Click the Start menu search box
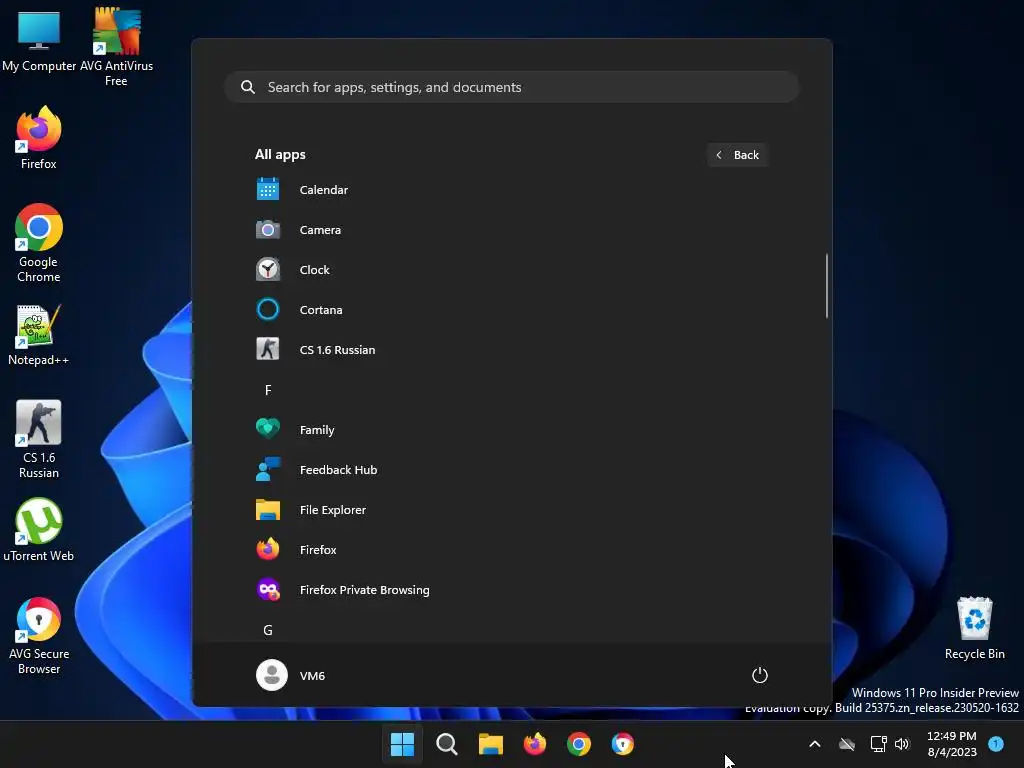Screen dimensions: 1024x768 pyautogui.click(x=512, y=87)
